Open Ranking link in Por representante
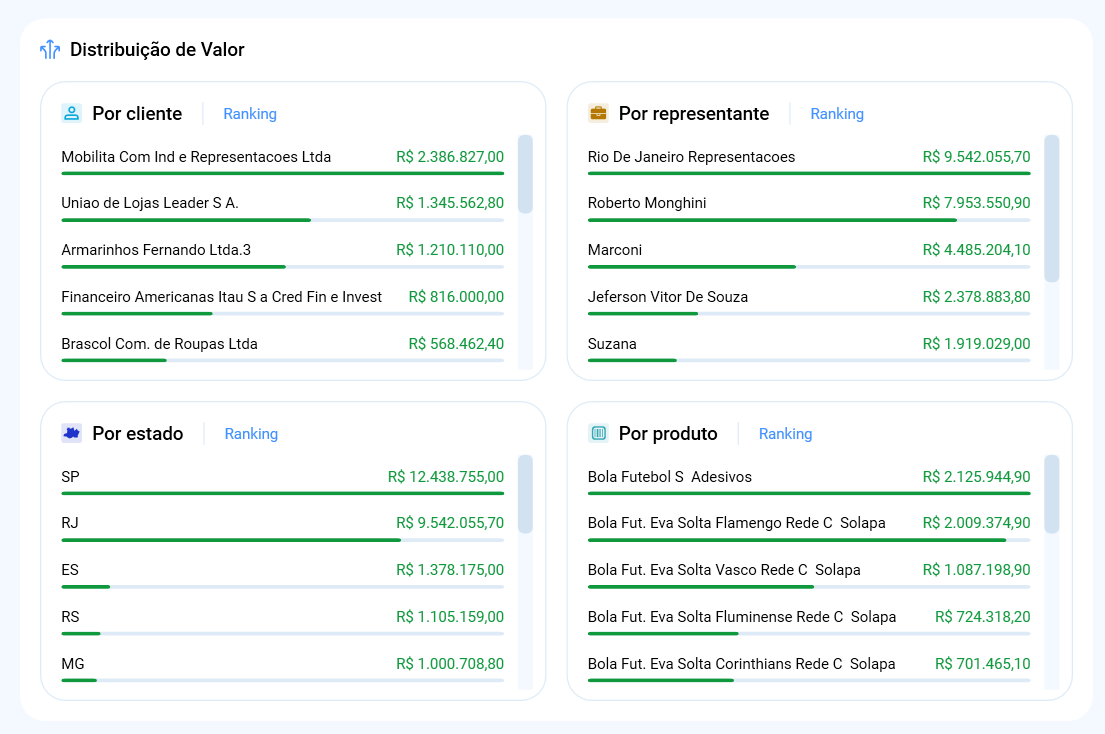 pos(837,114)
